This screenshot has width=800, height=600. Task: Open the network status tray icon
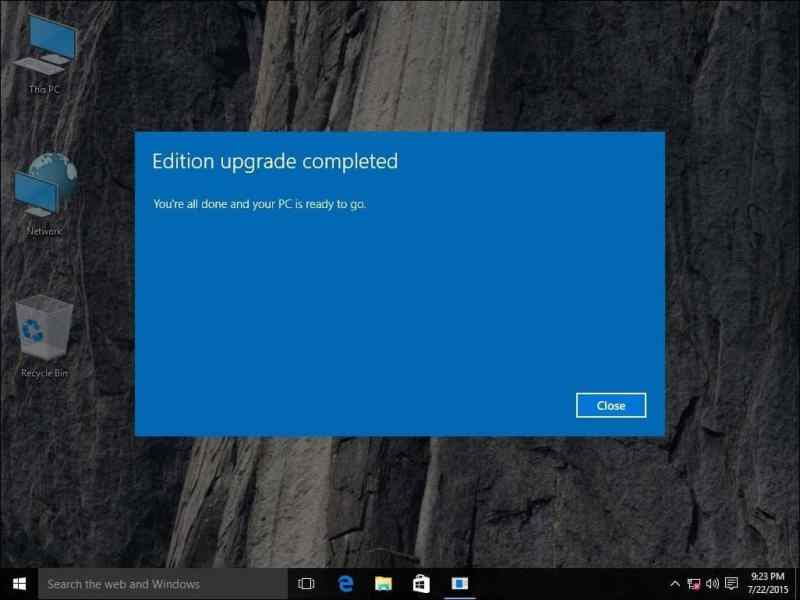694,584
